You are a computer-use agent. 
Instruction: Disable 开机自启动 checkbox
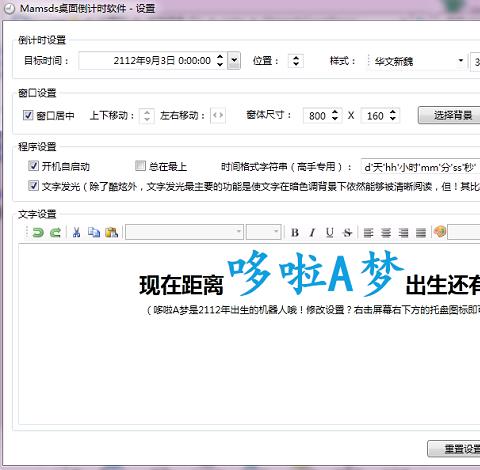(33, 166)
